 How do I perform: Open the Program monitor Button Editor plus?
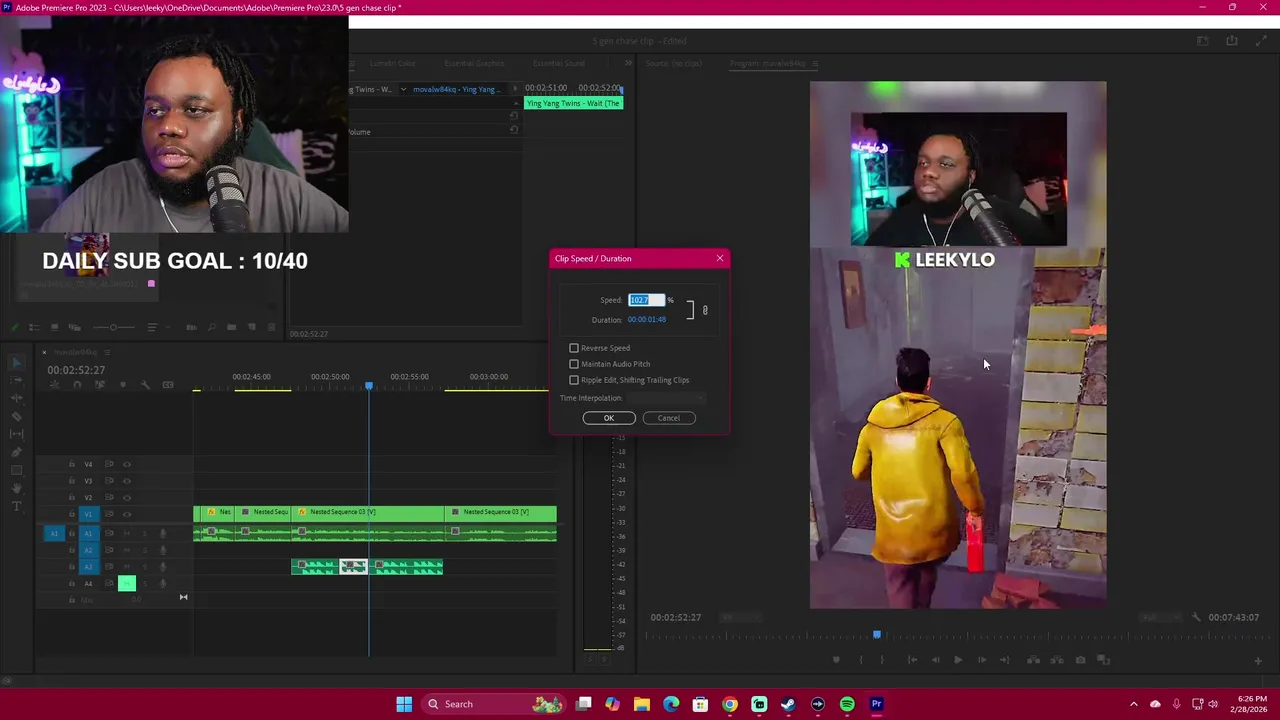(1258, 660)
